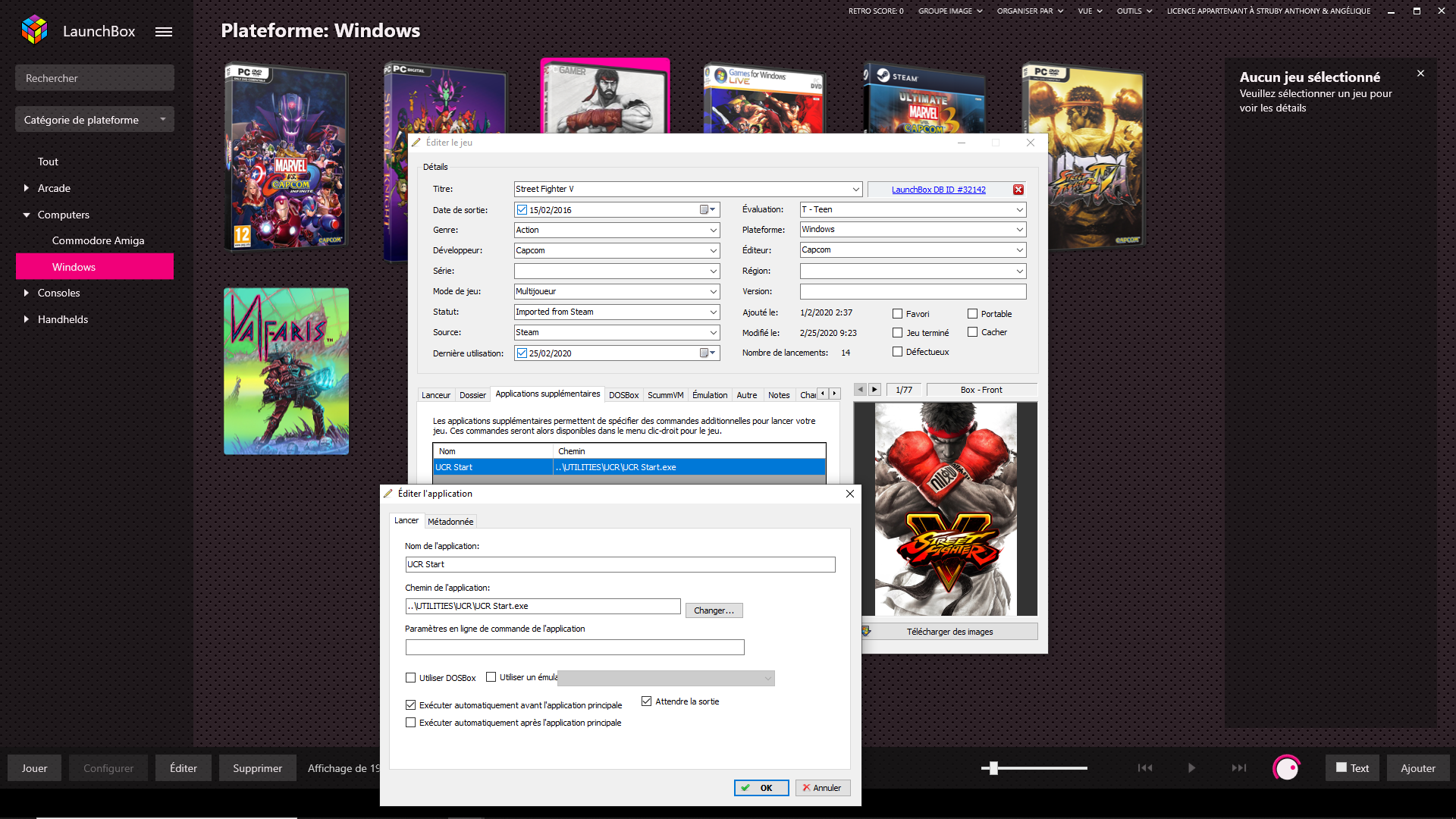
Task: Enable the Portable checkbox
Action: 973,314
